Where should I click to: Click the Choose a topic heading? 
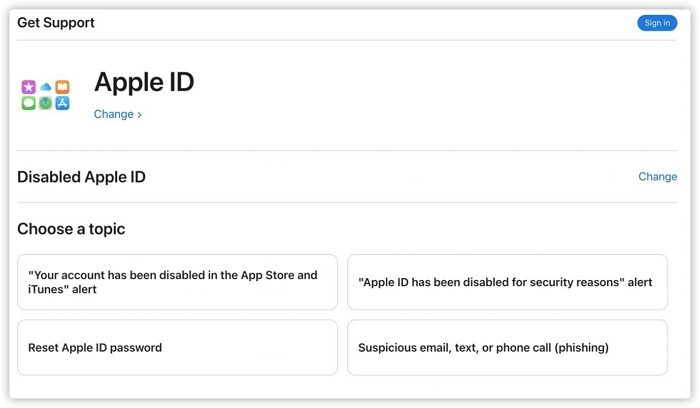(x=71, y=229)
